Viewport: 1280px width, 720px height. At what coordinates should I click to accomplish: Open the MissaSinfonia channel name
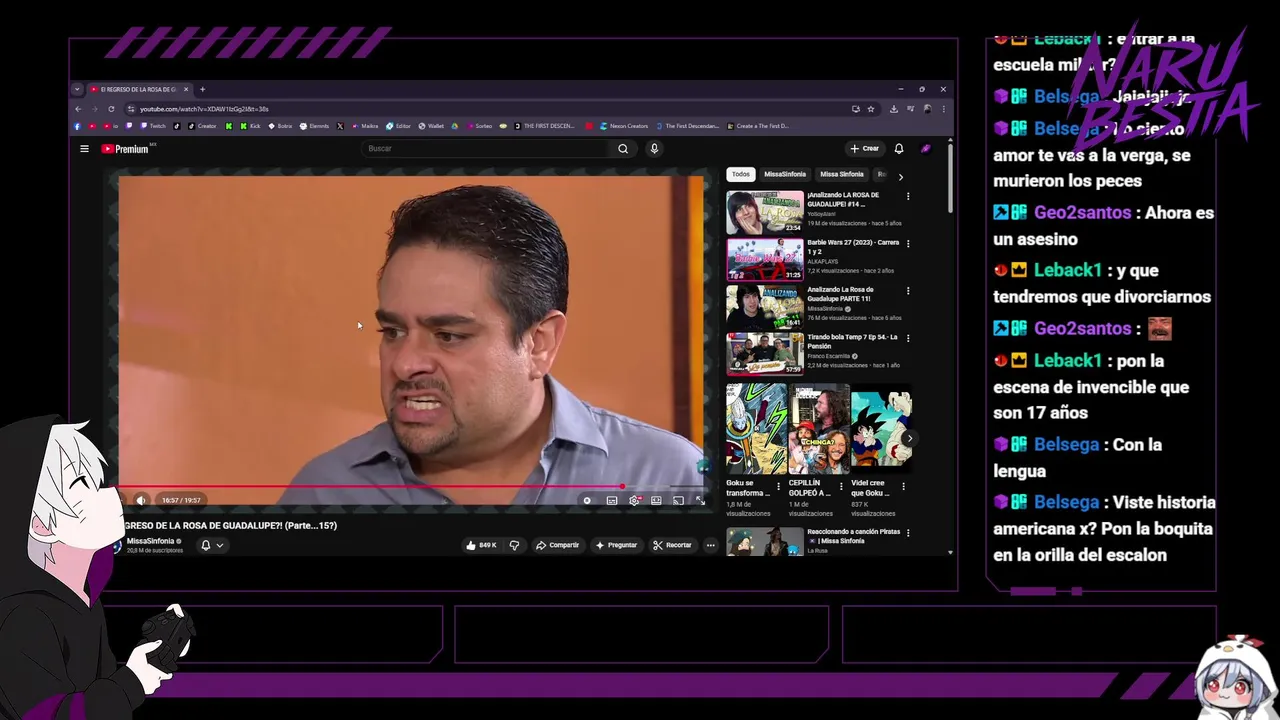point(150,541)
